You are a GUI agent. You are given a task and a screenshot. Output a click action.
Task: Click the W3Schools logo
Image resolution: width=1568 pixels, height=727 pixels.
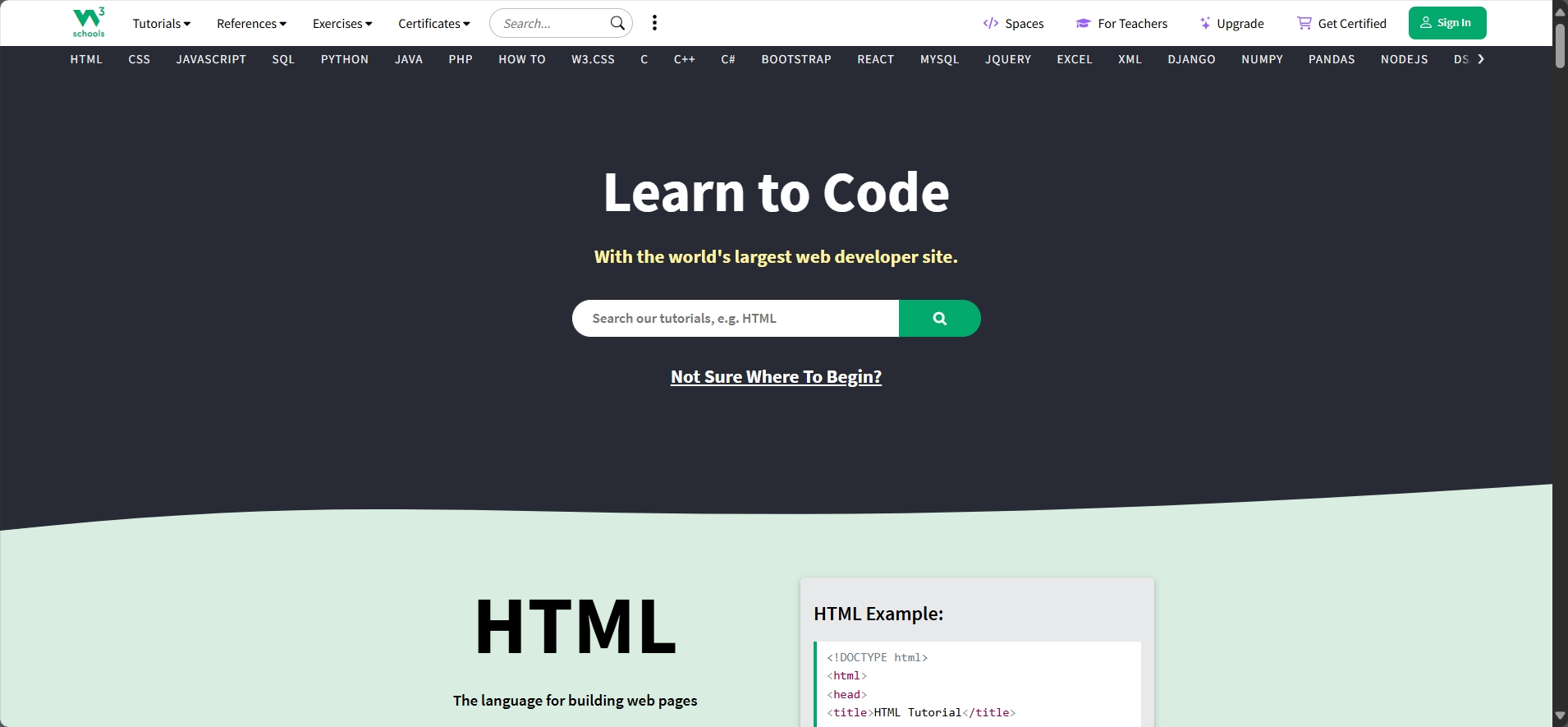(x=89, y=22)
